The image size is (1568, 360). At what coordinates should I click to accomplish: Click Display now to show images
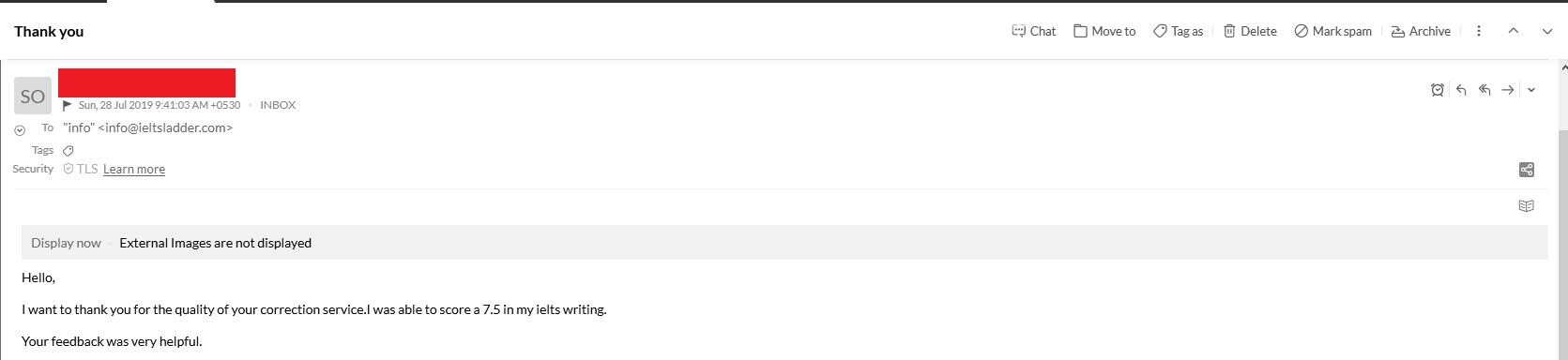(66, 243)
